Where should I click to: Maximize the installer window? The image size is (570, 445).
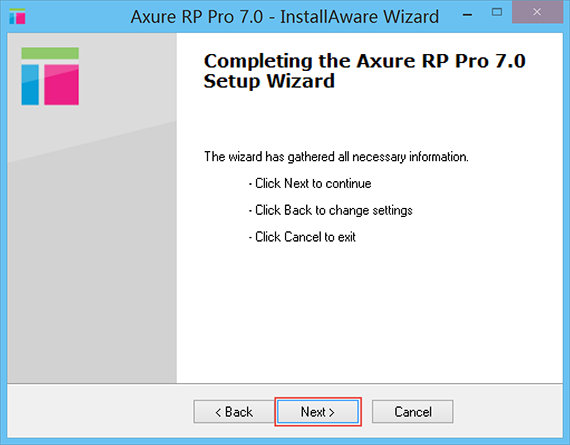point(497,12)
